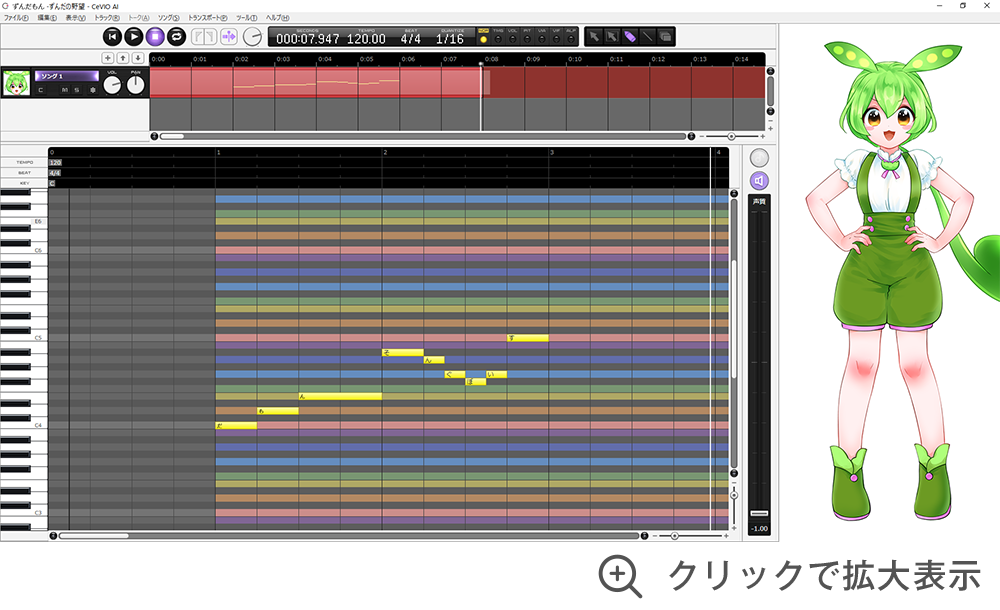Click the purple auto-scroll arrow icon
Screen dimensions: 1000x610
[229, 37]
